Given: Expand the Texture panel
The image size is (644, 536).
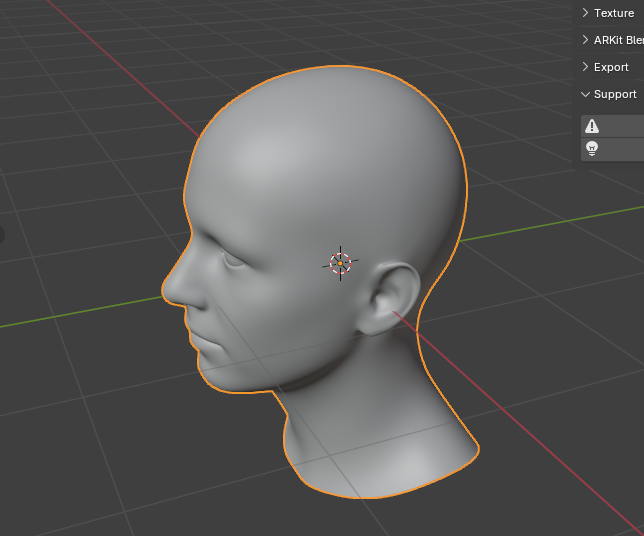Looking at the screenshot, I should point(613,13).
